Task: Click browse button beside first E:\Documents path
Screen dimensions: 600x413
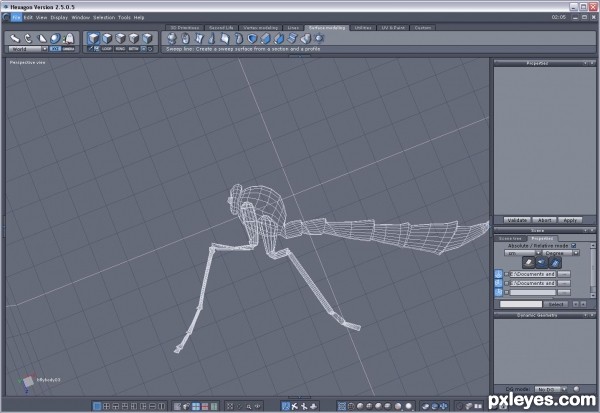Action: [564, 274]
